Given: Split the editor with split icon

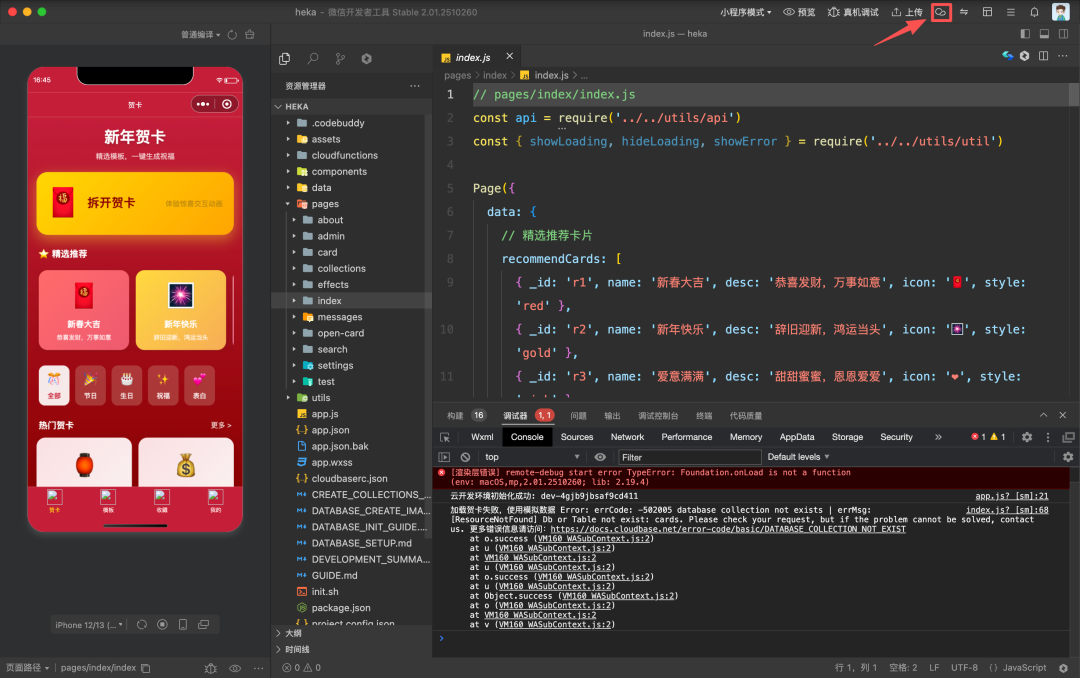Looking at the screenshot, I should (1043, 56).
